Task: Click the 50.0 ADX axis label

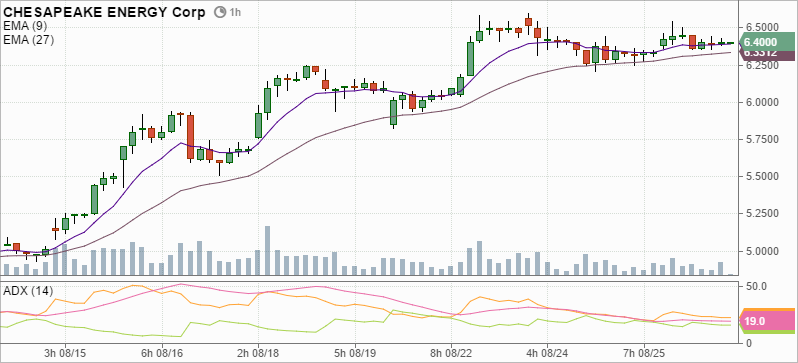Action: (x=756, y=286)
